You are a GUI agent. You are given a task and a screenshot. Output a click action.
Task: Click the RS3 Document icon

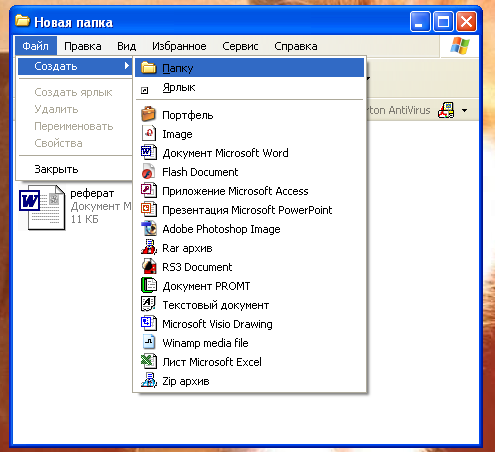(x=148, y=266)
